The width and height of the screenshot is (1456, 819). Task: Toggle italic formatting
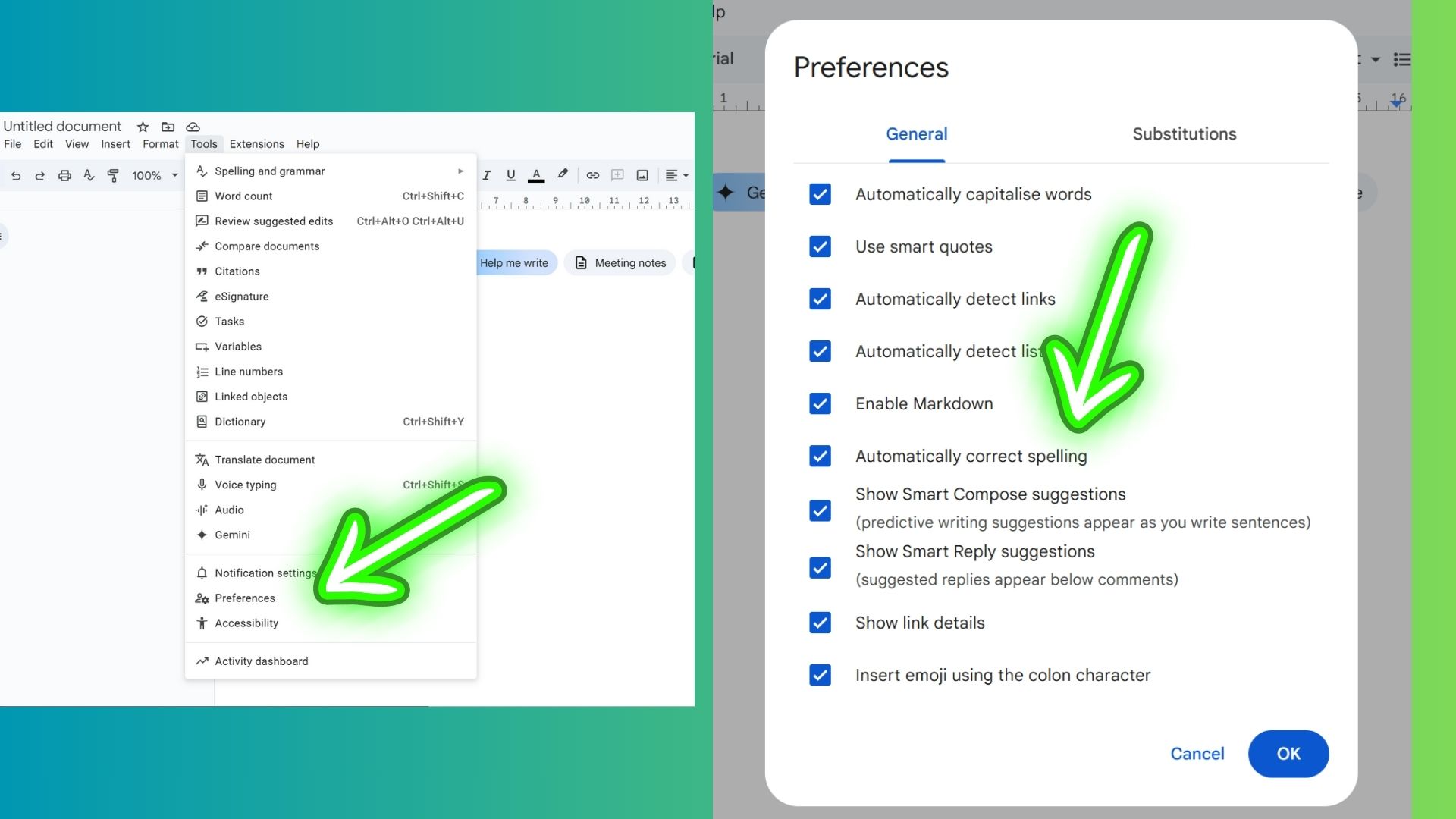tap(487, 175)
